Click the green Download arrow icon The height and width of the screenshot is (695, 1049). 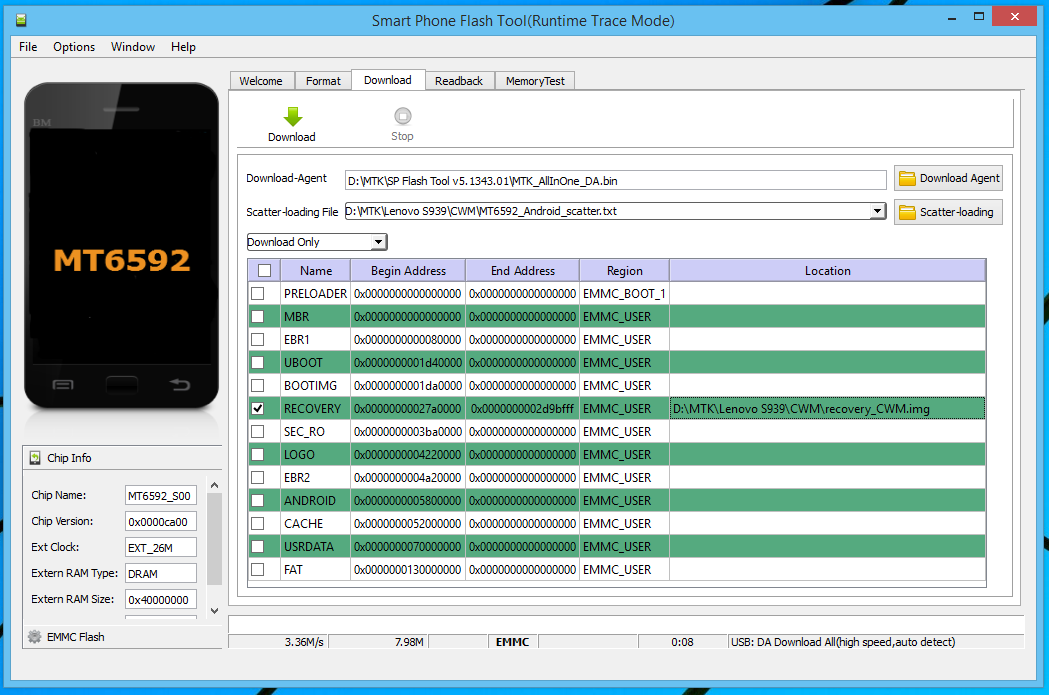click(292, 116)
